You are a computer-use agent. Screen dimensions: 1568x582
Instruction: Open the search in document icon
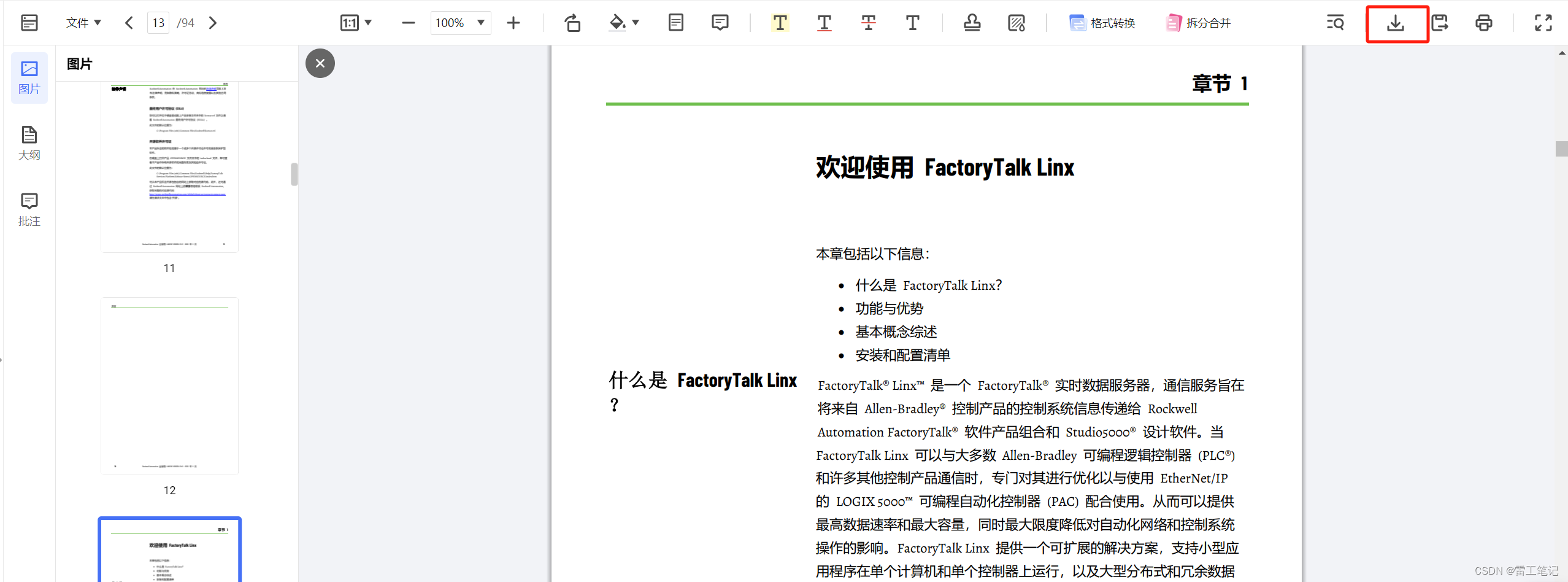[1335, 23]
